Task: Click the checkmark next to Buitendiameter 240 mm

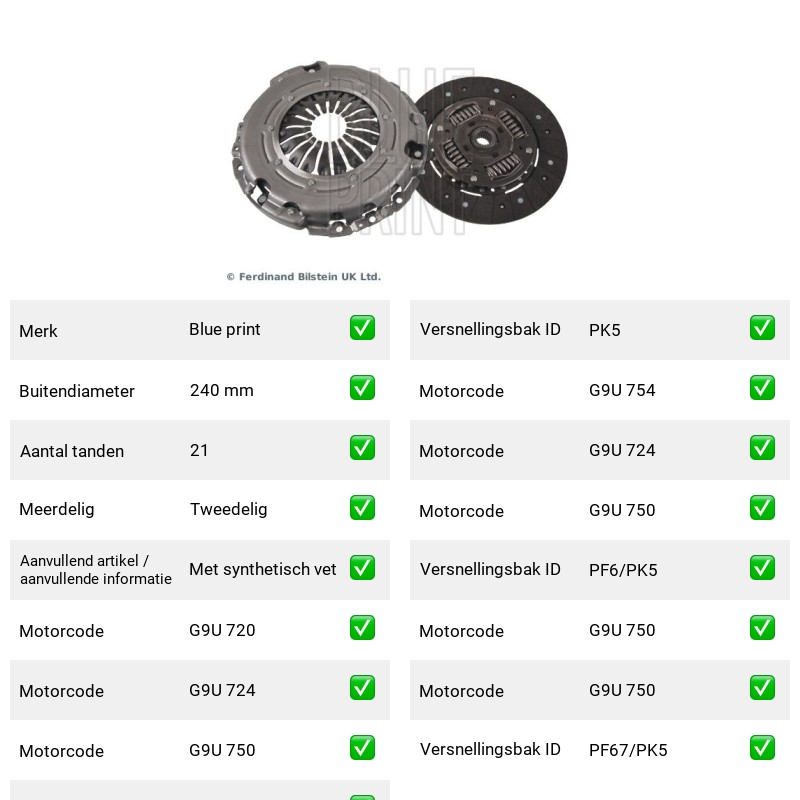Action: [362, 388]
